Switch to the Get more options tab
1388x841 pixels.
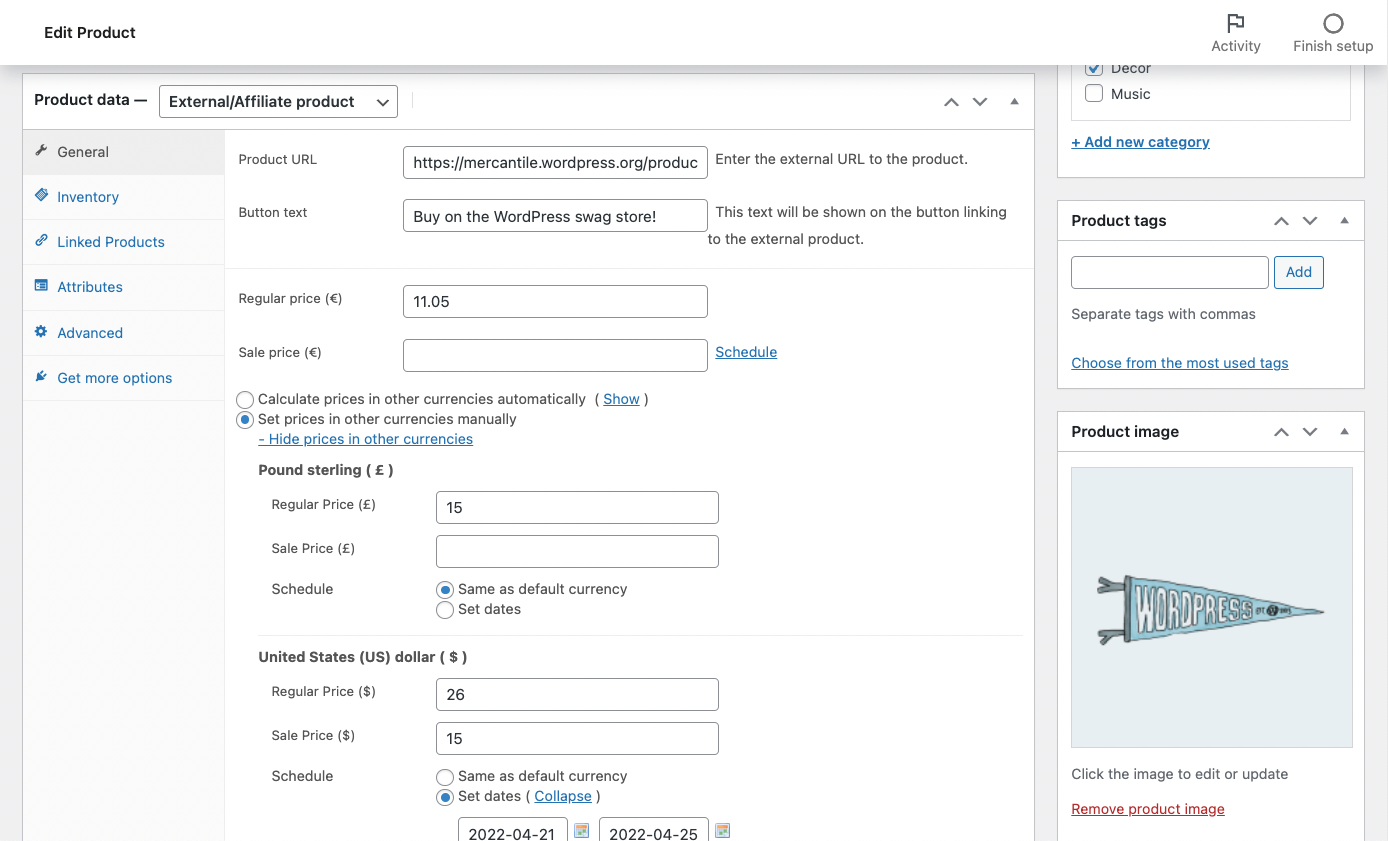coord(113,378)
